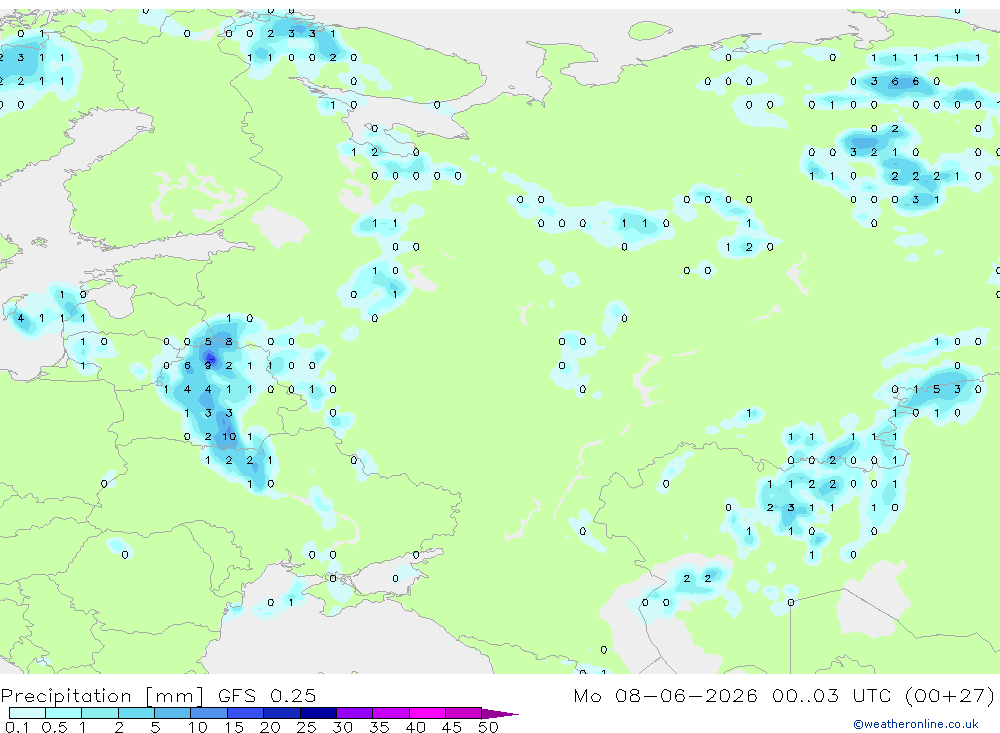Screen dimensions: 1000x733
Task: Click the '00..03 UTC' time range text
Action: [x=831, y=695]
